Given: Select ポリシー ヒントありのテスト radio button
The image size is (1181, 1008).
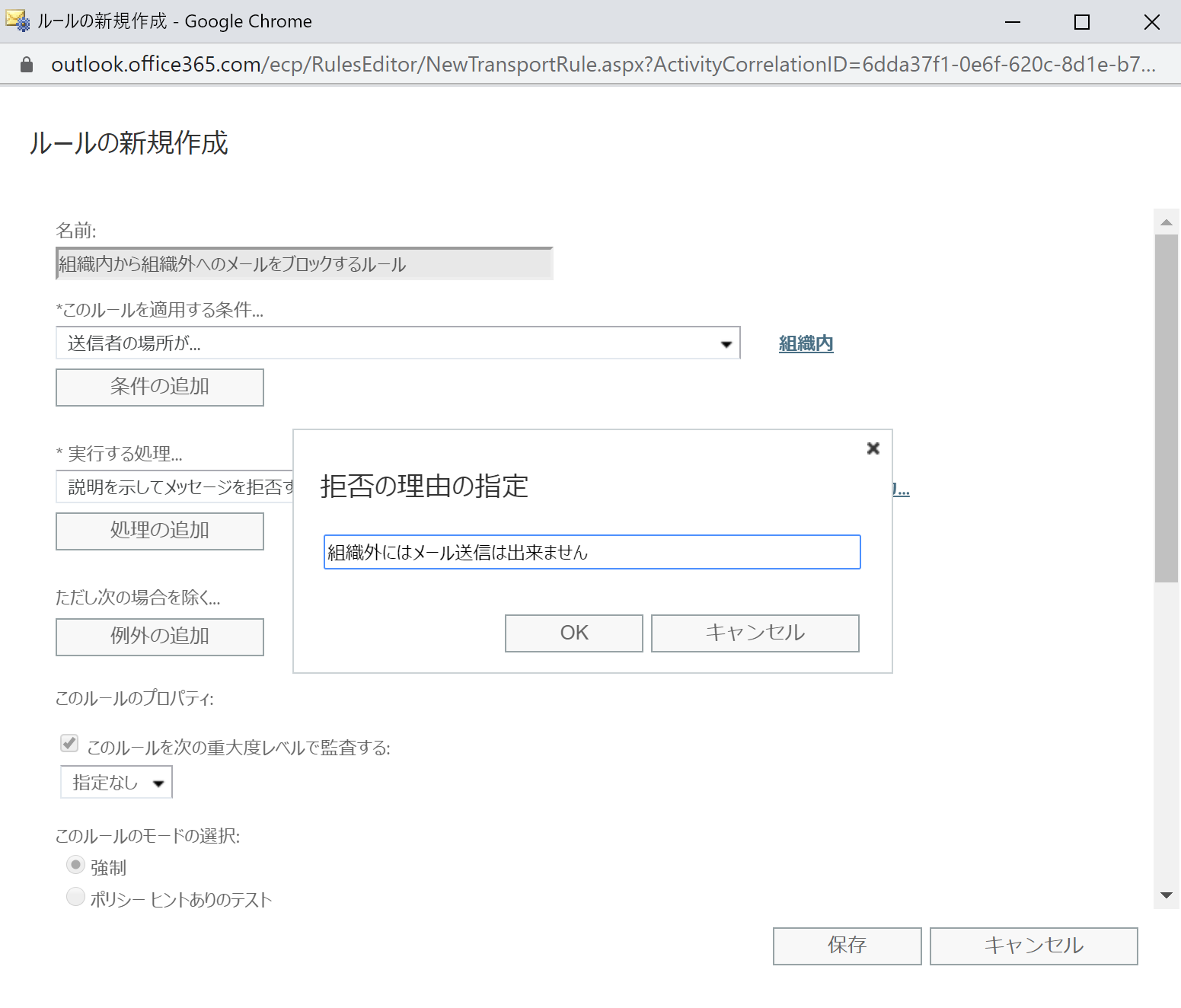Looking at the screenshot, I should tap(75, 897).
